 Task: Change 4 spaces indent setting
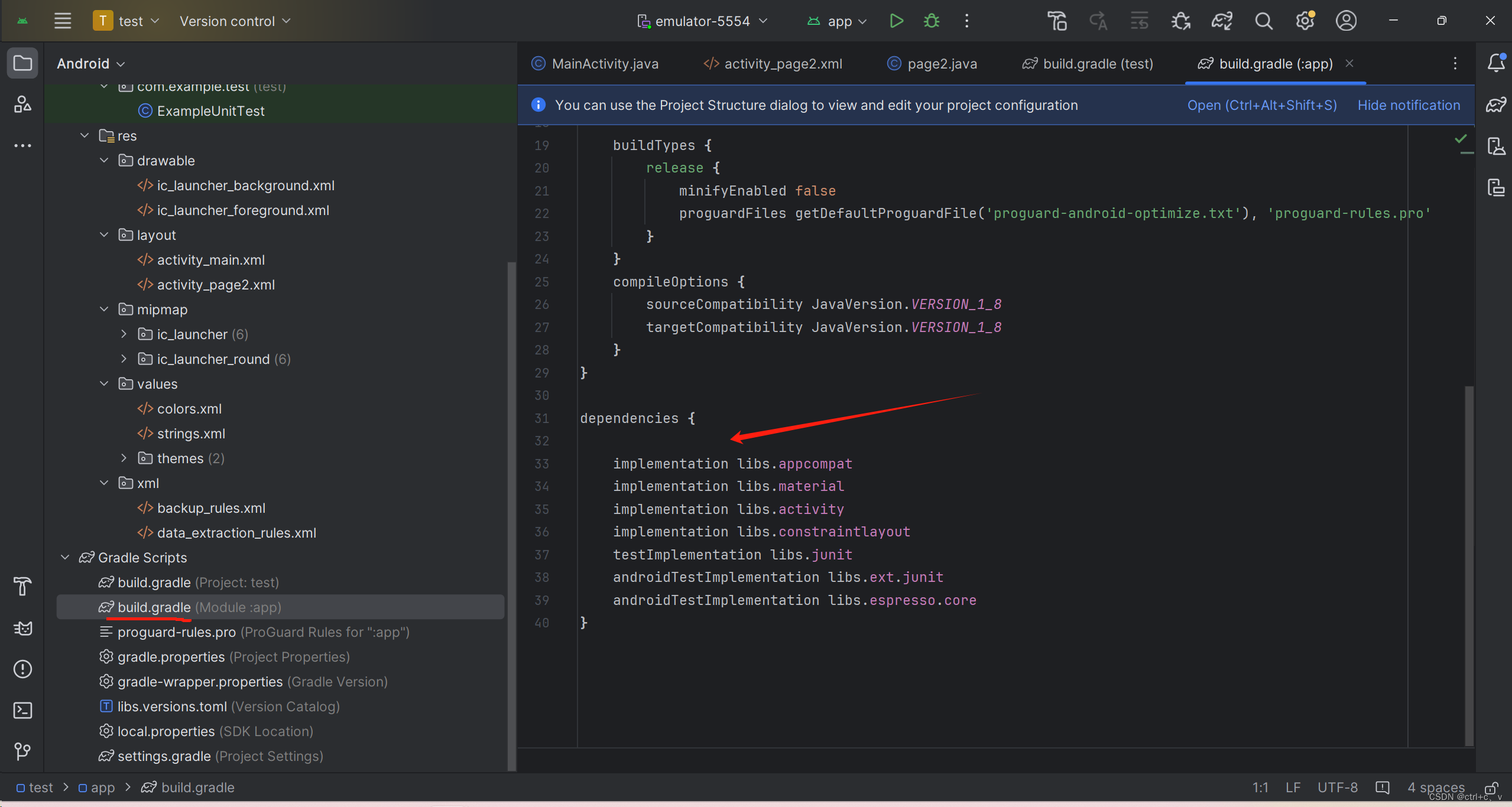[x=1435, y=788]
